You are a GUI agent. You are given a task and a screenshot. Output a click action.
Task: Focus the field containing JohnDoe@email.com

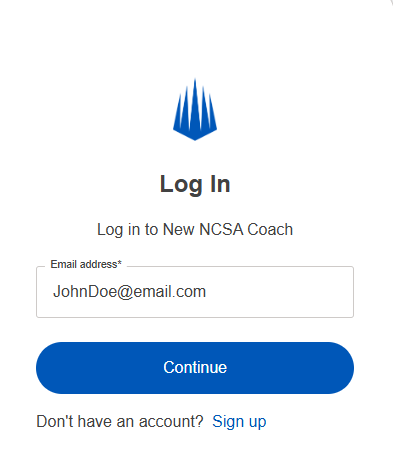click(195, 292)
